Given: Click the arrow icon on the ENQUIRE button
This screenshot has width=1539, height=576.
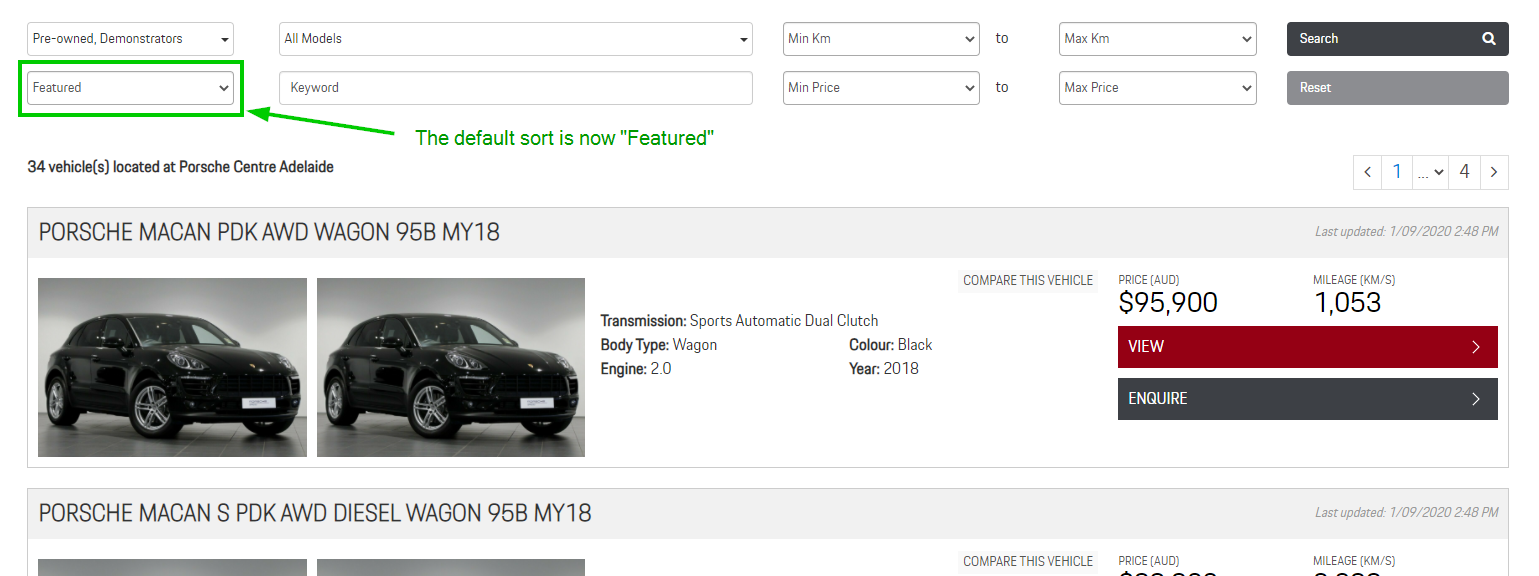Looking at the screenshot, I should coord(1476,398).
